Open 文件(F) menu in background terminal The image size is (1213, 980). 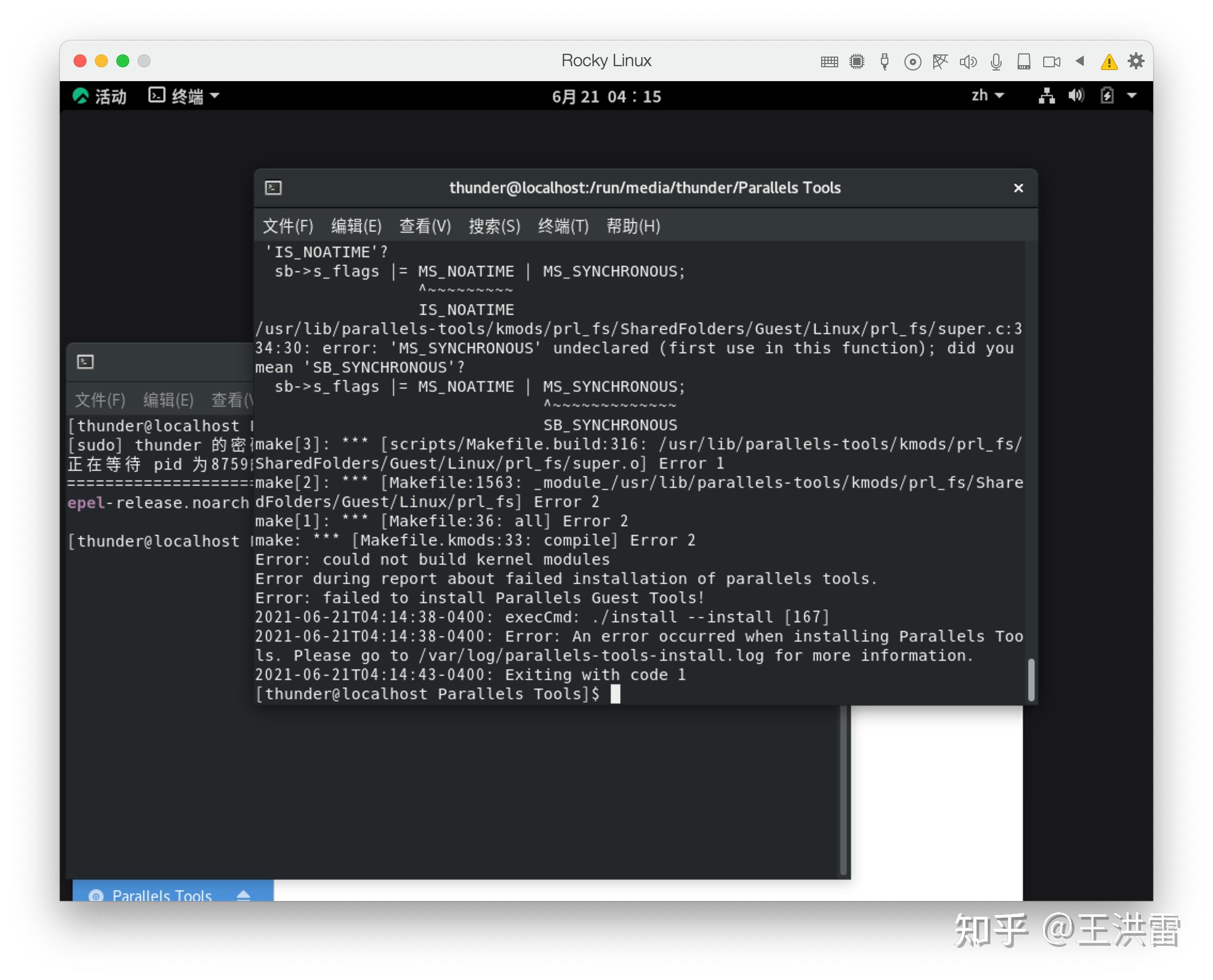[100, 400]
